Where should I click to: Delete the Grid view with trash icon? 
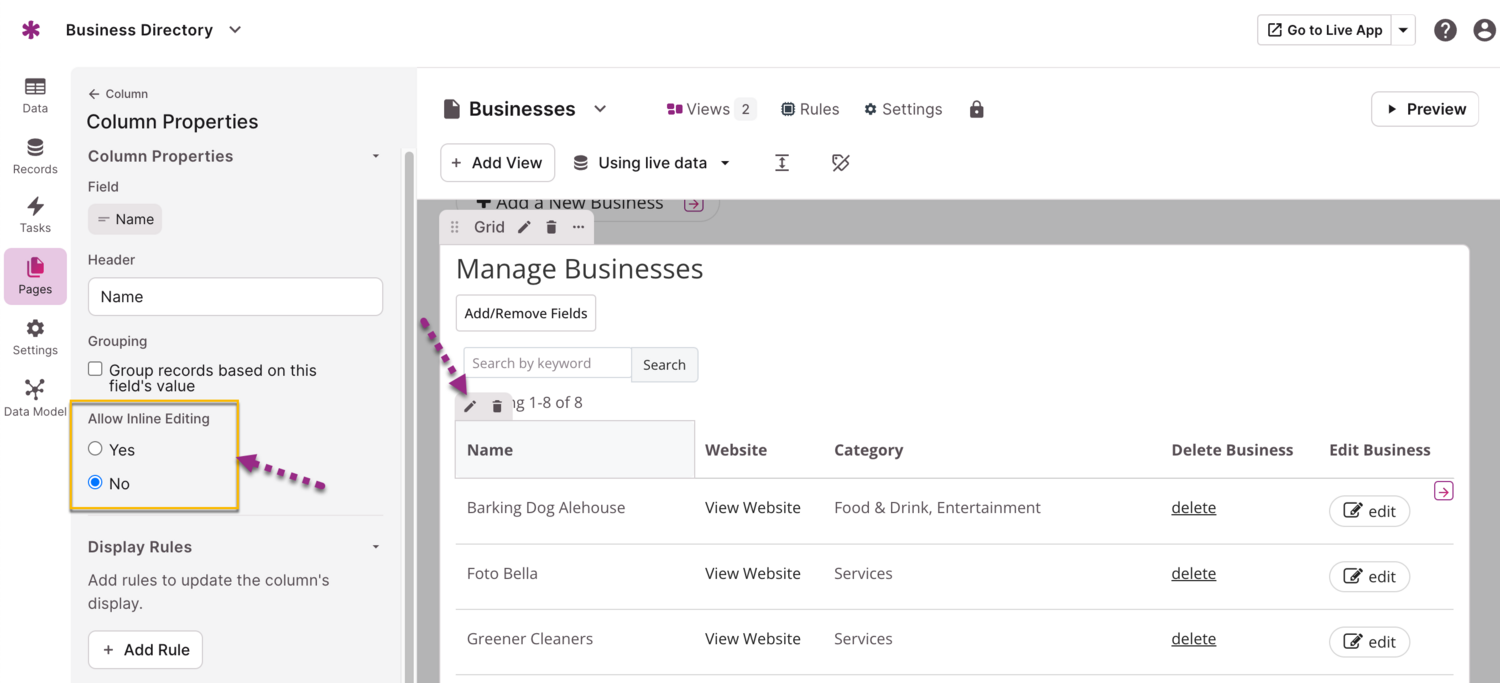[551, 227]
